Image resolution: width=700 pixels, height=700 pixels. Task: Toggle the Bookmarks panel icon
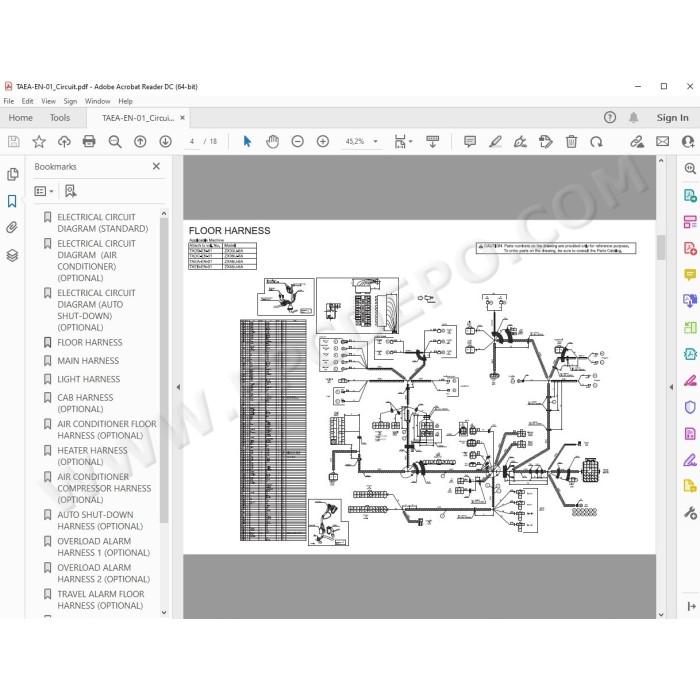pos(12,201)
